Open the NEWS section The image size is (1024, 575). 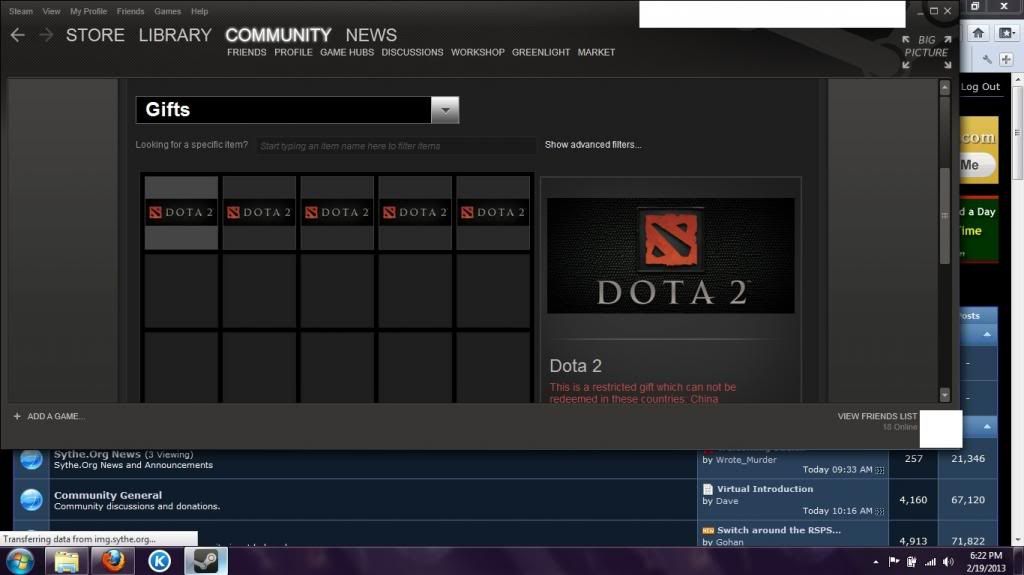point(371,35)
